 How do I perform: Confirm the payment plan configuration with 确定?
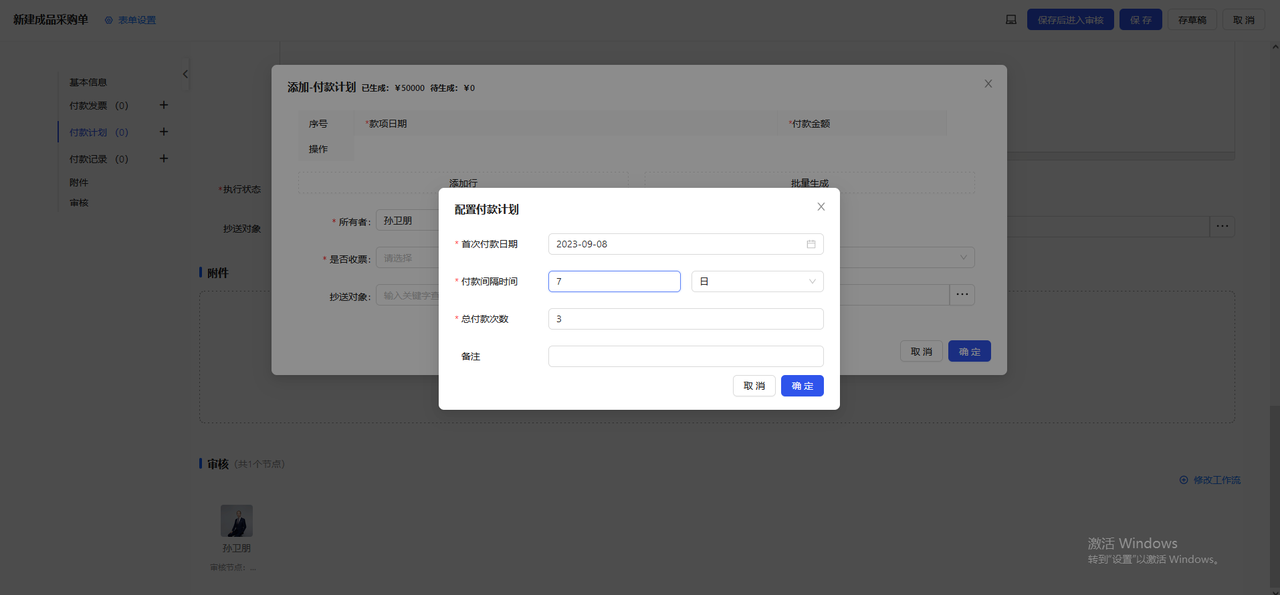point(802,386)
